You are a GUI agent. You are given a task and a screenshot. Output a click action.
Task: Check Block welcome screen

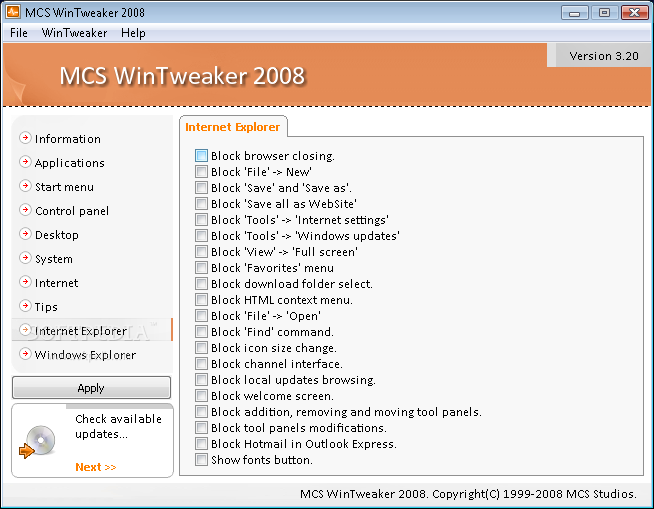pyautogui.click(x=201, y=396)
